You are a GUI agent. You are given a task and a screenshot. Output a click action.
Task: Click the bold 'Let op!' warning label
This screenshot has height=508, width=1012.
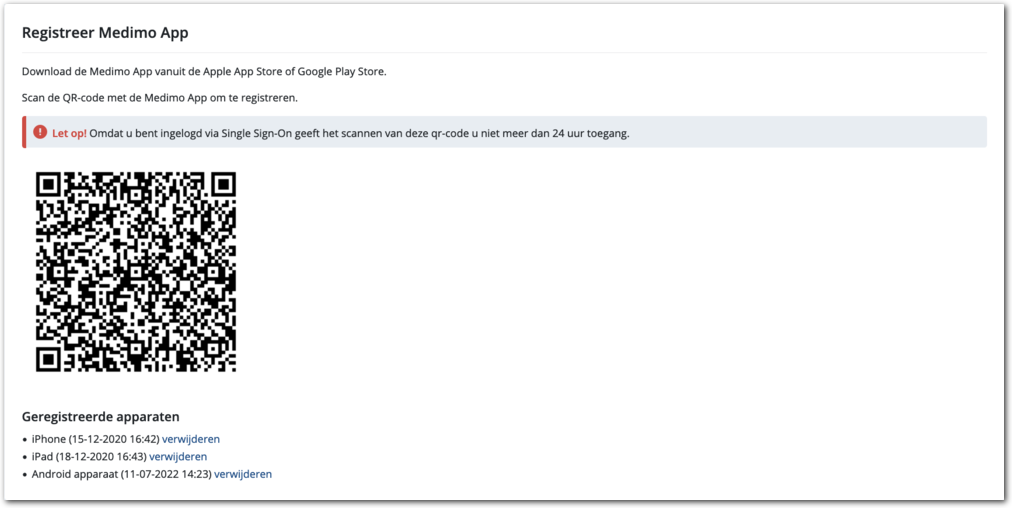coord(69,133)
